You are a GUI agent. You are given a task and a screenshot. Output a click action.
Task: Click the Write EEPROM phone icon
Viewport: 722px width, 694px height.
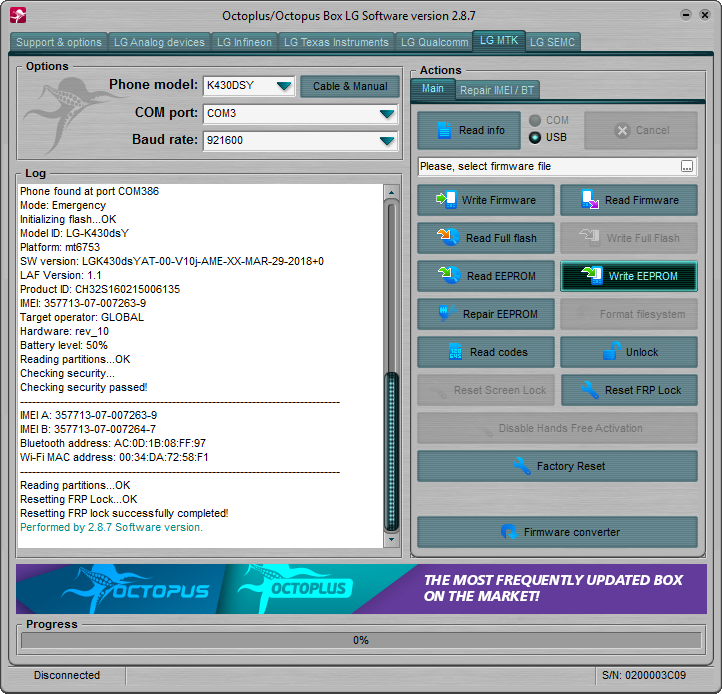[592, 275]
